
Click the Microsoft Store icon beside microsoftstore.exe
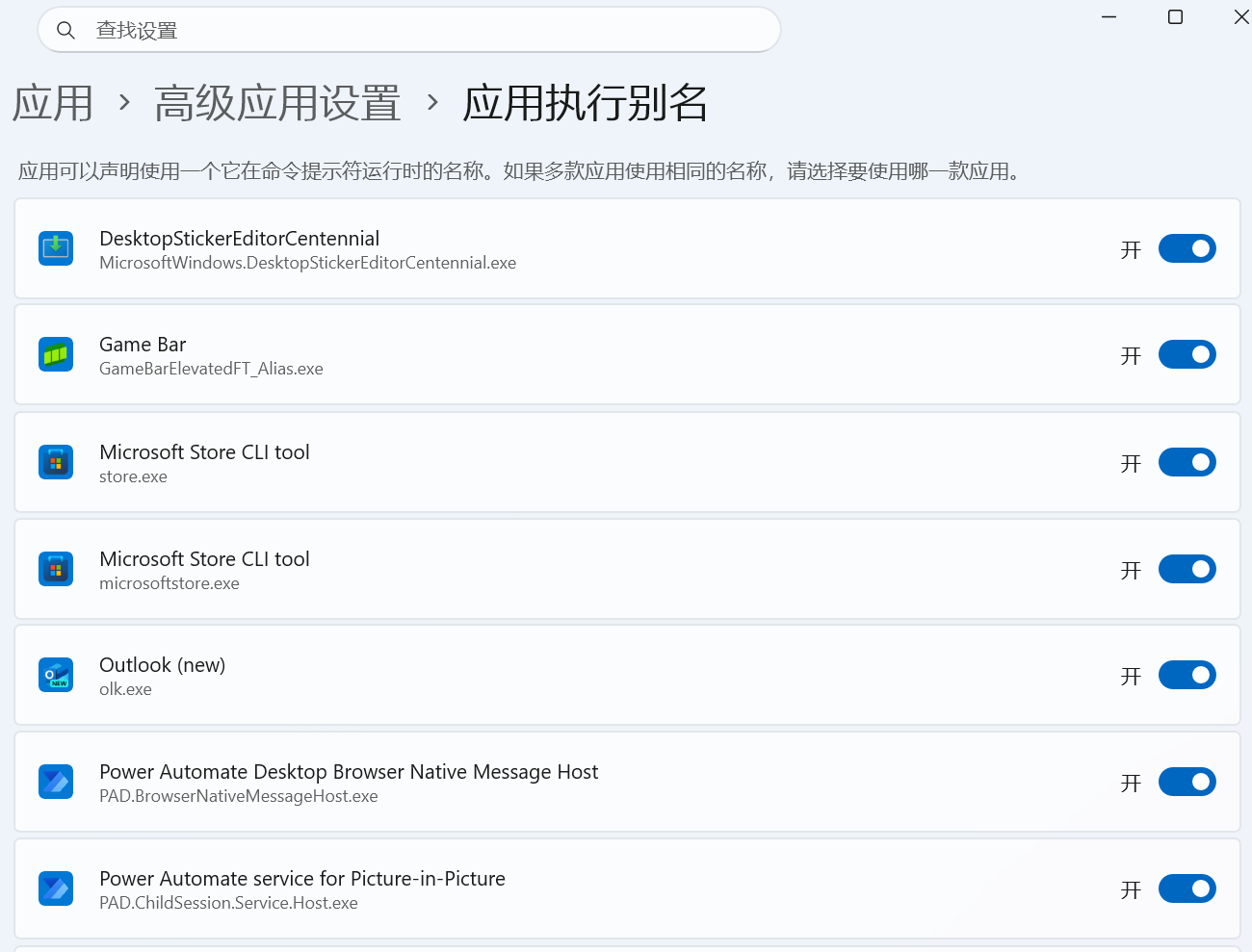(x=56, y=569)
